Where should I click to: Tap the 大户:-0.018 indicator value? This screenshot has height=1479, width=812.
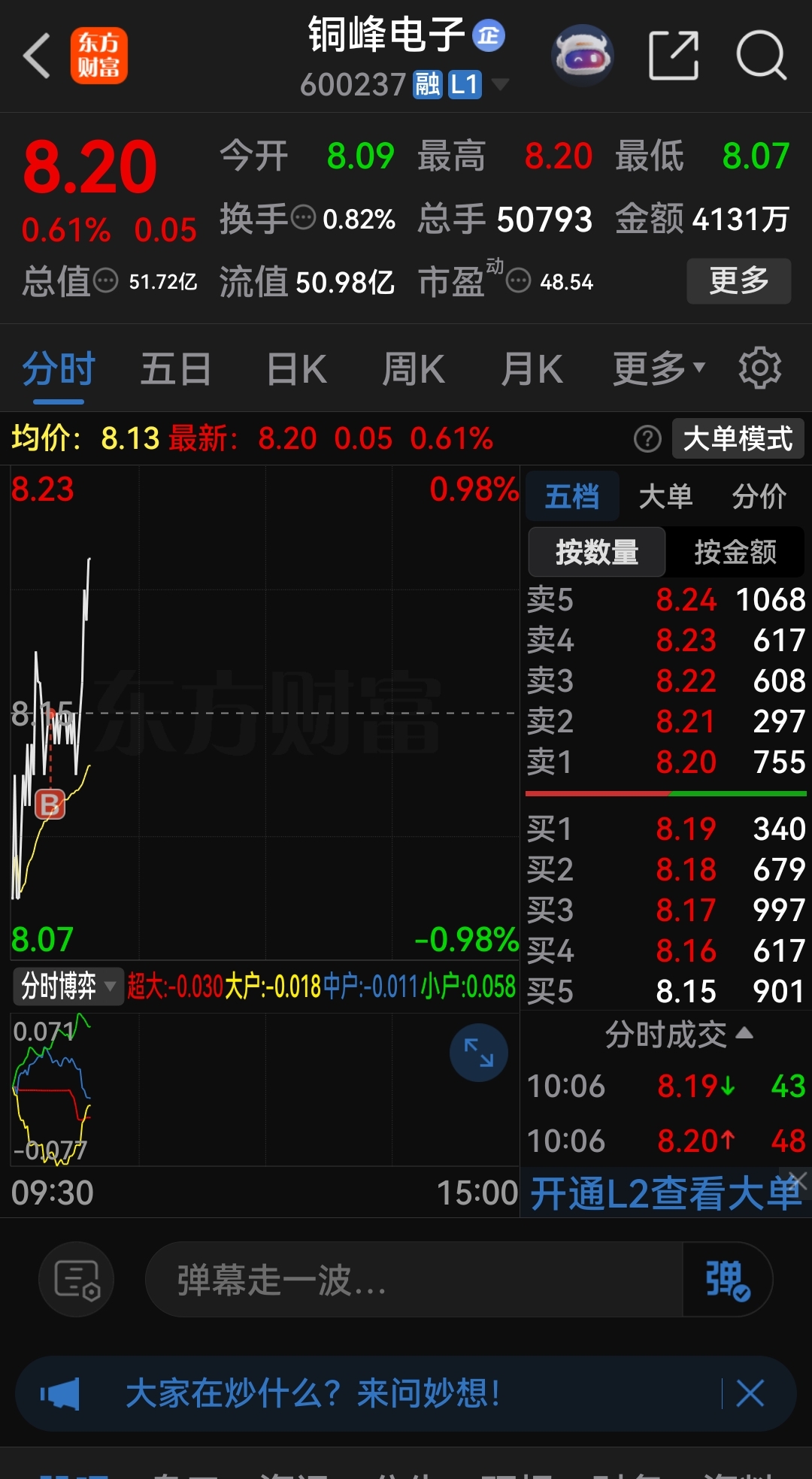tap(273, 986)
